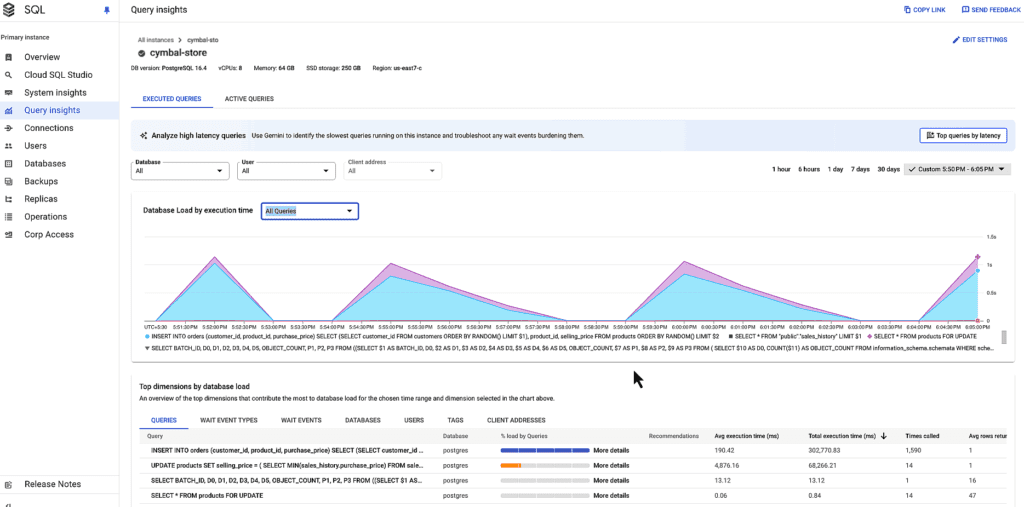This screenshot has width=1024, height=507.
Task: Select the Client Addresses tab
Action: coord(516,420)
